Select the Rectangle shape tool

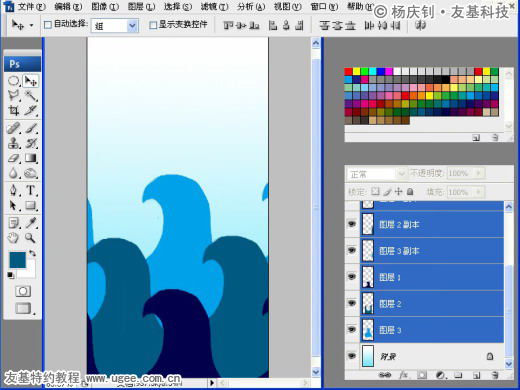click(x=31, y=205)
